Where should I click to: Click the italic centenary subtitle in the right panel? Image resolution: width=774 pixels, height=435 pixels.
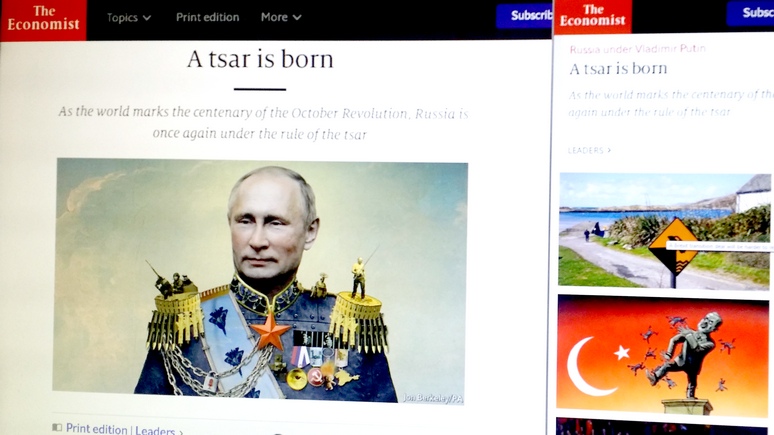click(671, 103)
